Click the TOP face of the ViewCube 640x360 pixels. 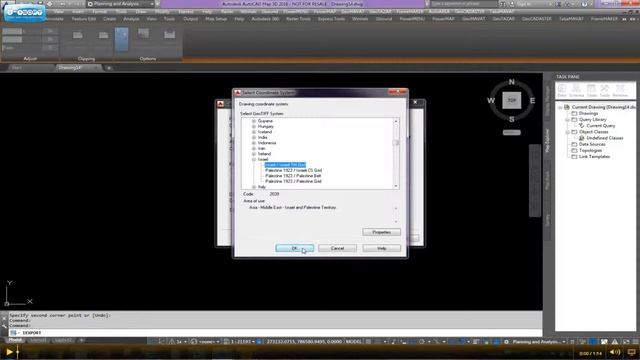point(511,100)
